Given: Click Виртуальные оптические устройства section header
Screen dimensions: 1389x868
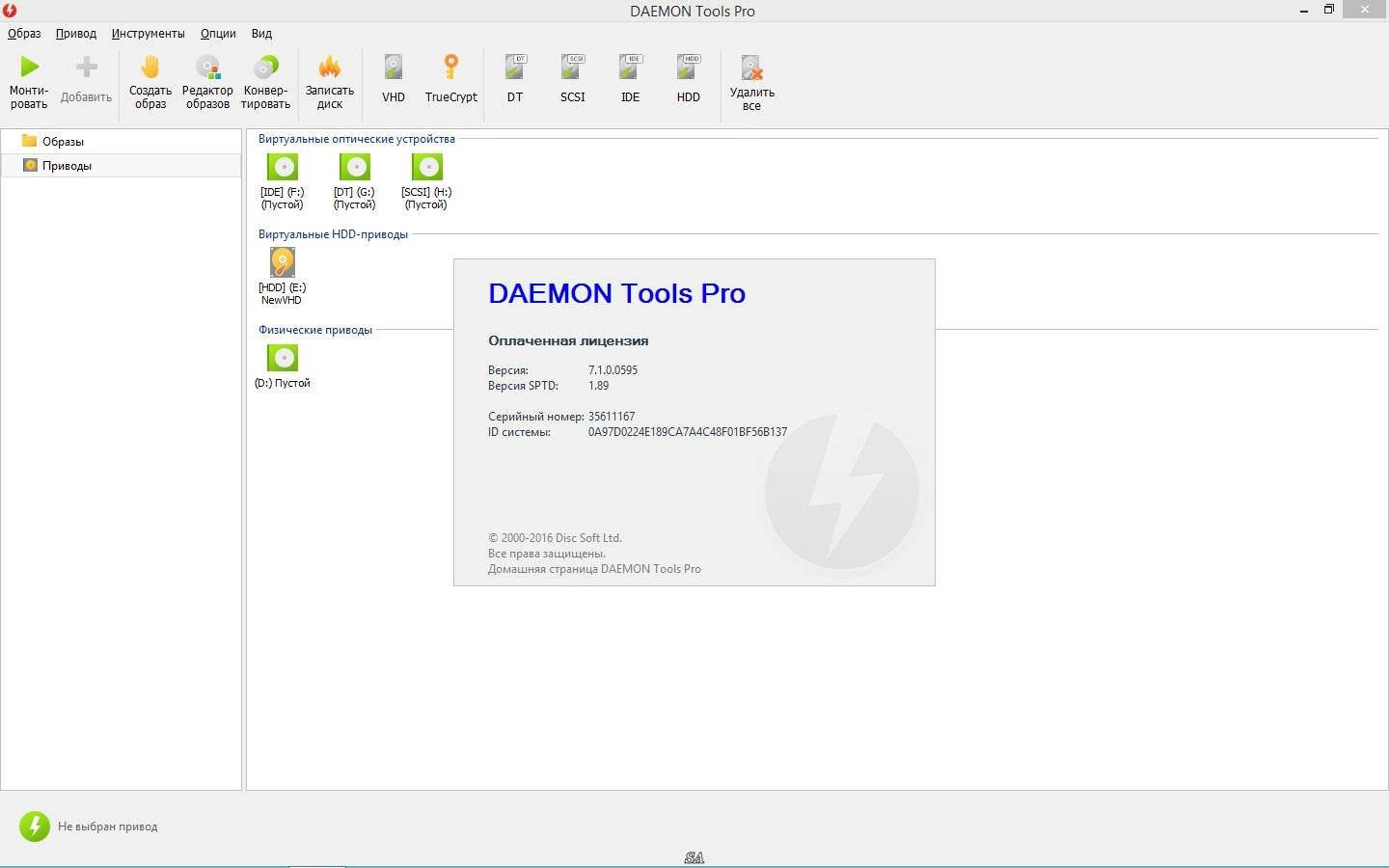Looking at the screenshot, I should click(356, 139).
